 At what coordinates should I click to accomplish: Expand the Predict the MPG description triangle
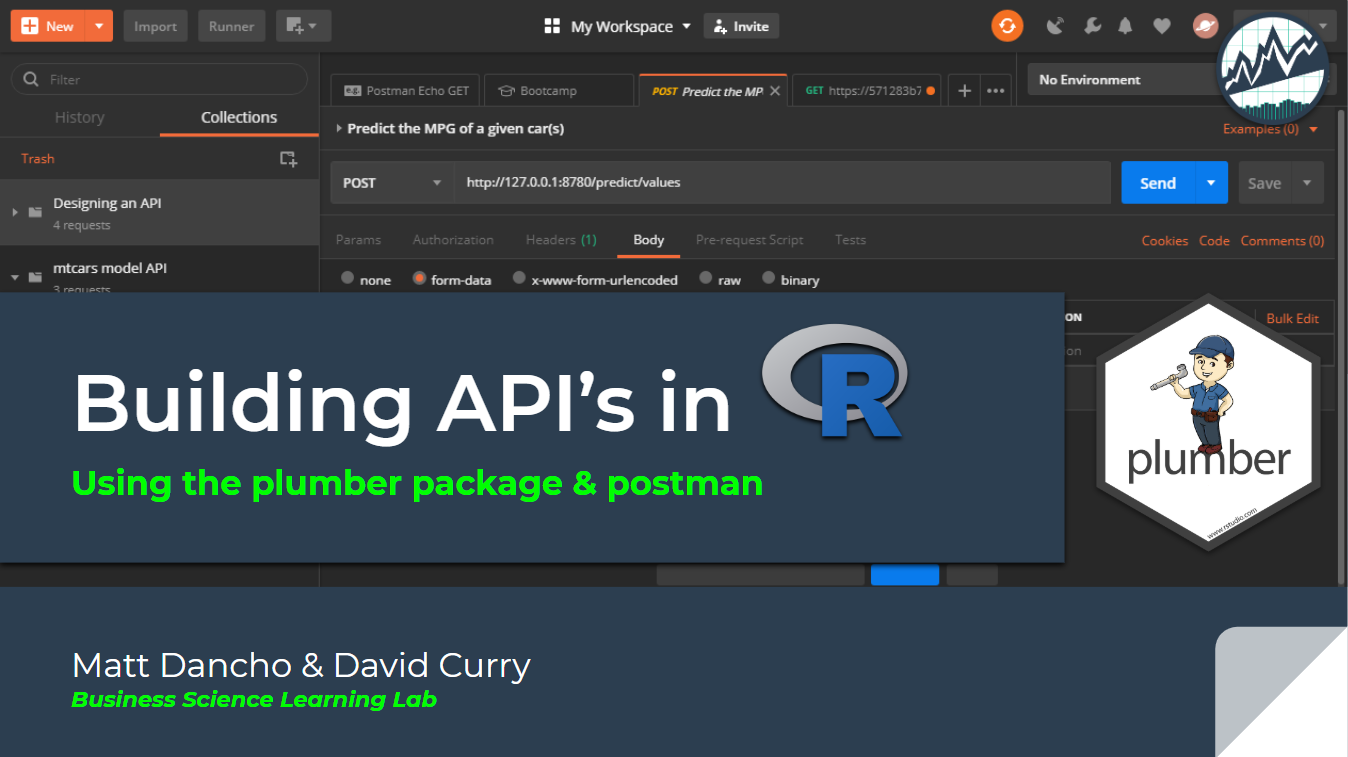(x=340, y=128)
